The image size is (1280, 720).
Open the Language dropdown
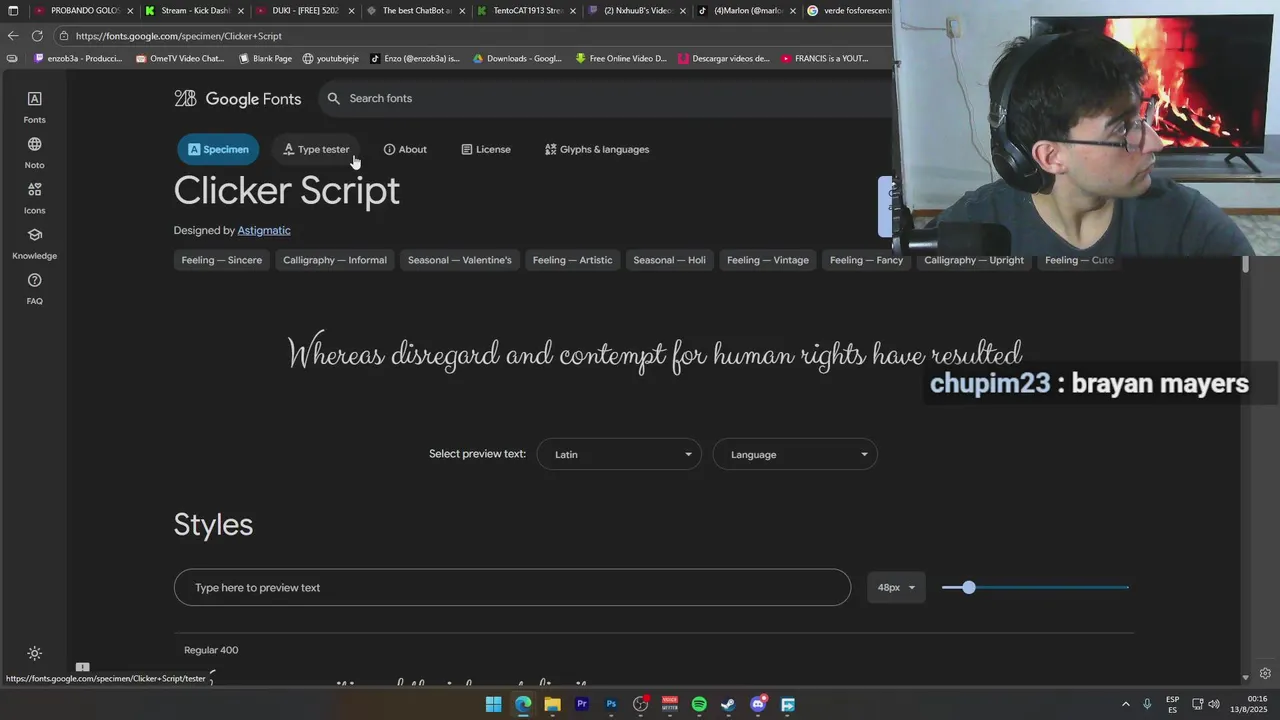tap(795, 454)
